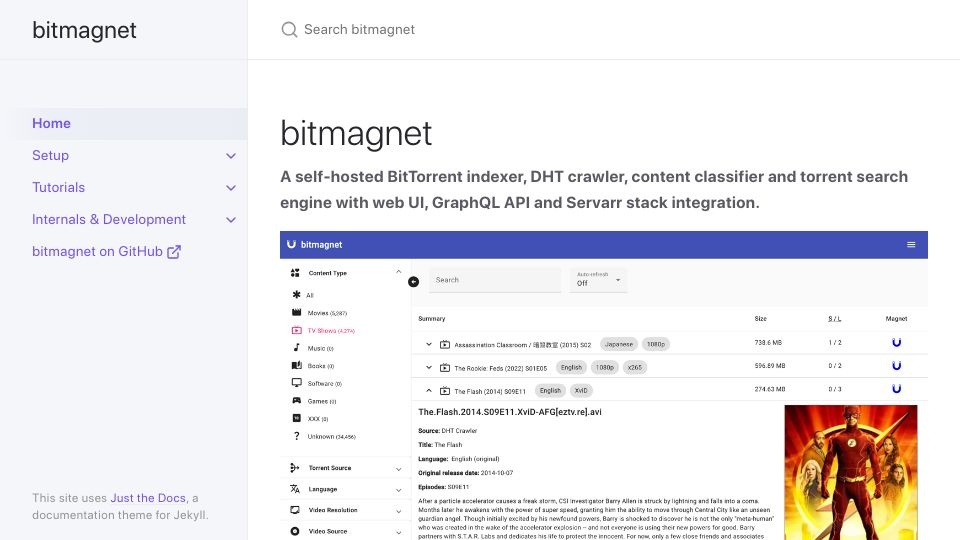Click the external link icon beside GitHub
960x540 pixels.
(174, 252)
